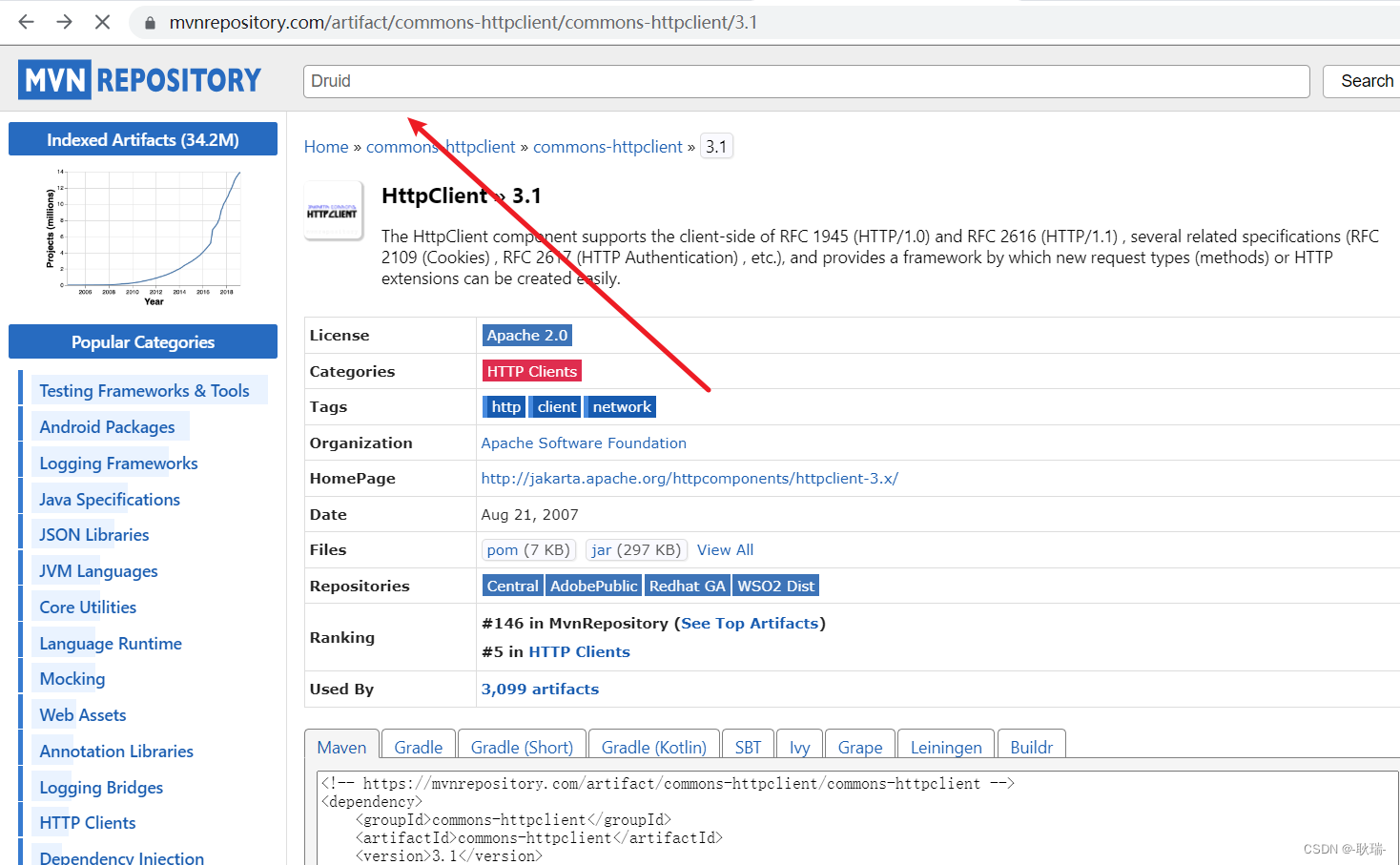Open Indexed Artifacts (34.2M) header
This screenshot has height=865, width=1400.
(x=143, y=139)
